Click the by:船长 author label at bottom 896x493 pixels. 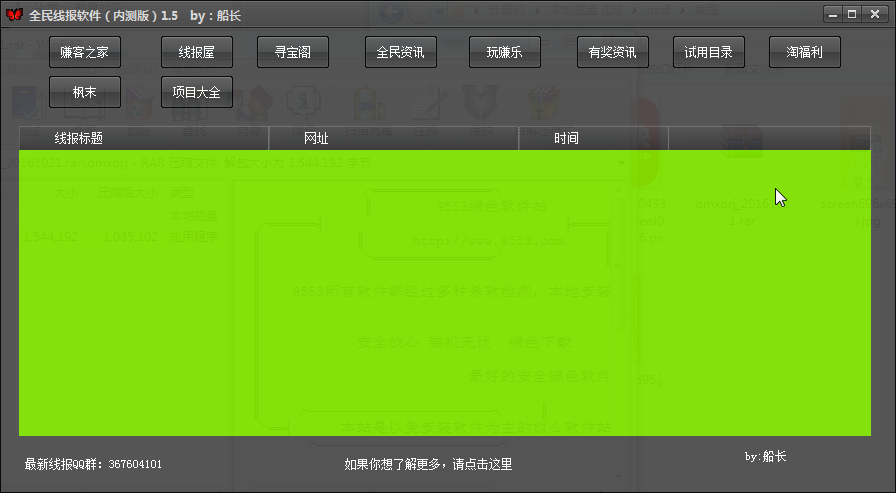tap(766, 456)
